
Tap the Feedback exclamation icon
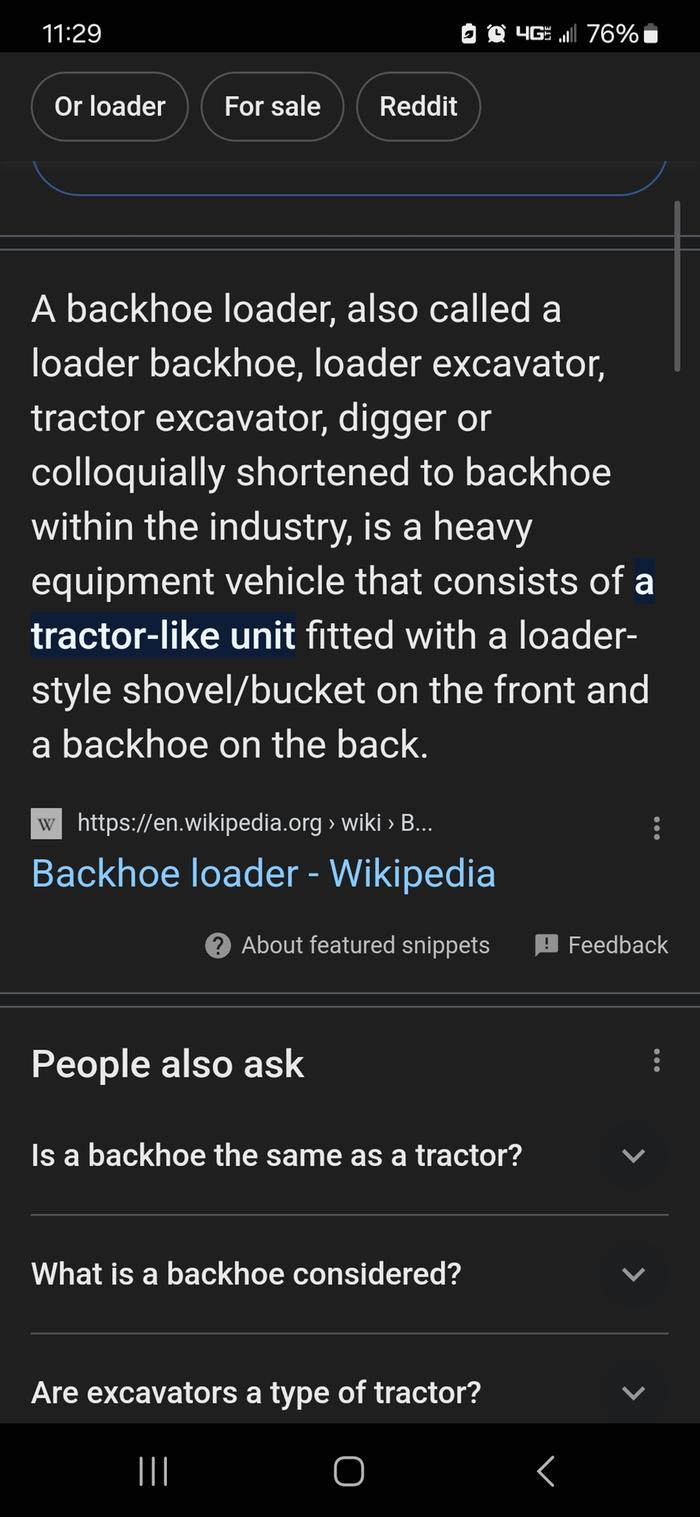pos(547,945)
